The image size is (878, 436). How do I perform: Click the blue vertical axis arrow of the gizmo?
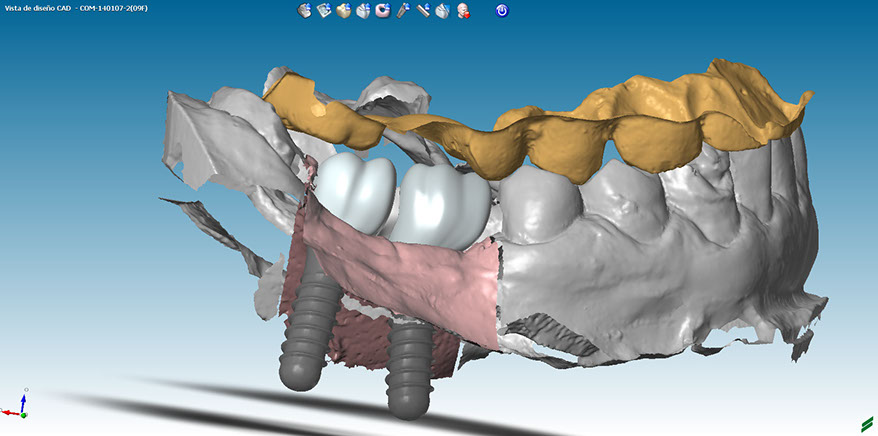click(x=22, y=400)
